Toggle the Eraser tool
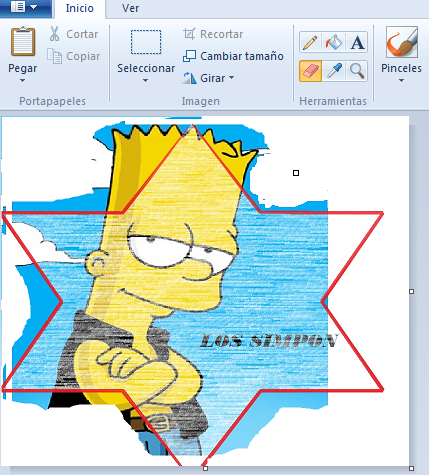Screen dimensions: 429x475 coord(310,71)
